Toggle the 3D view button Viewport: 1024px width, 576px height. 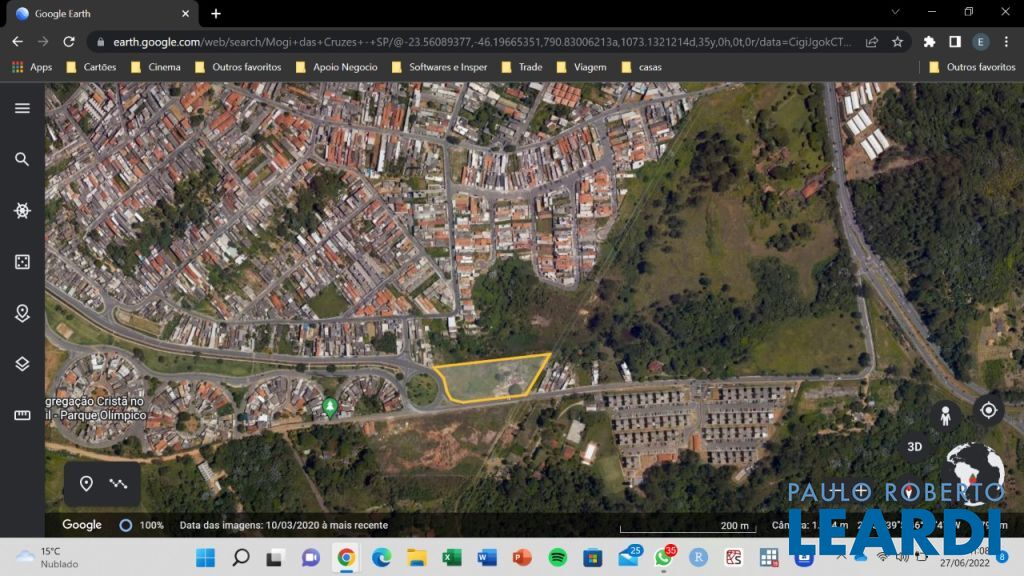tap(914, 447)
